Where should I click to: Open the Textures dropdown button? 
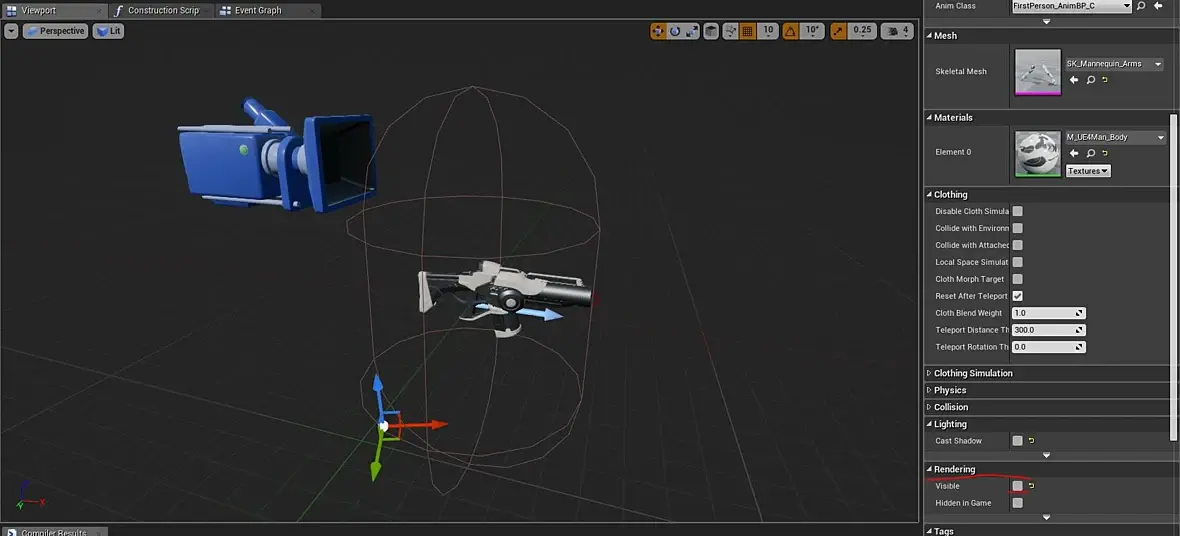(1087, 171)
